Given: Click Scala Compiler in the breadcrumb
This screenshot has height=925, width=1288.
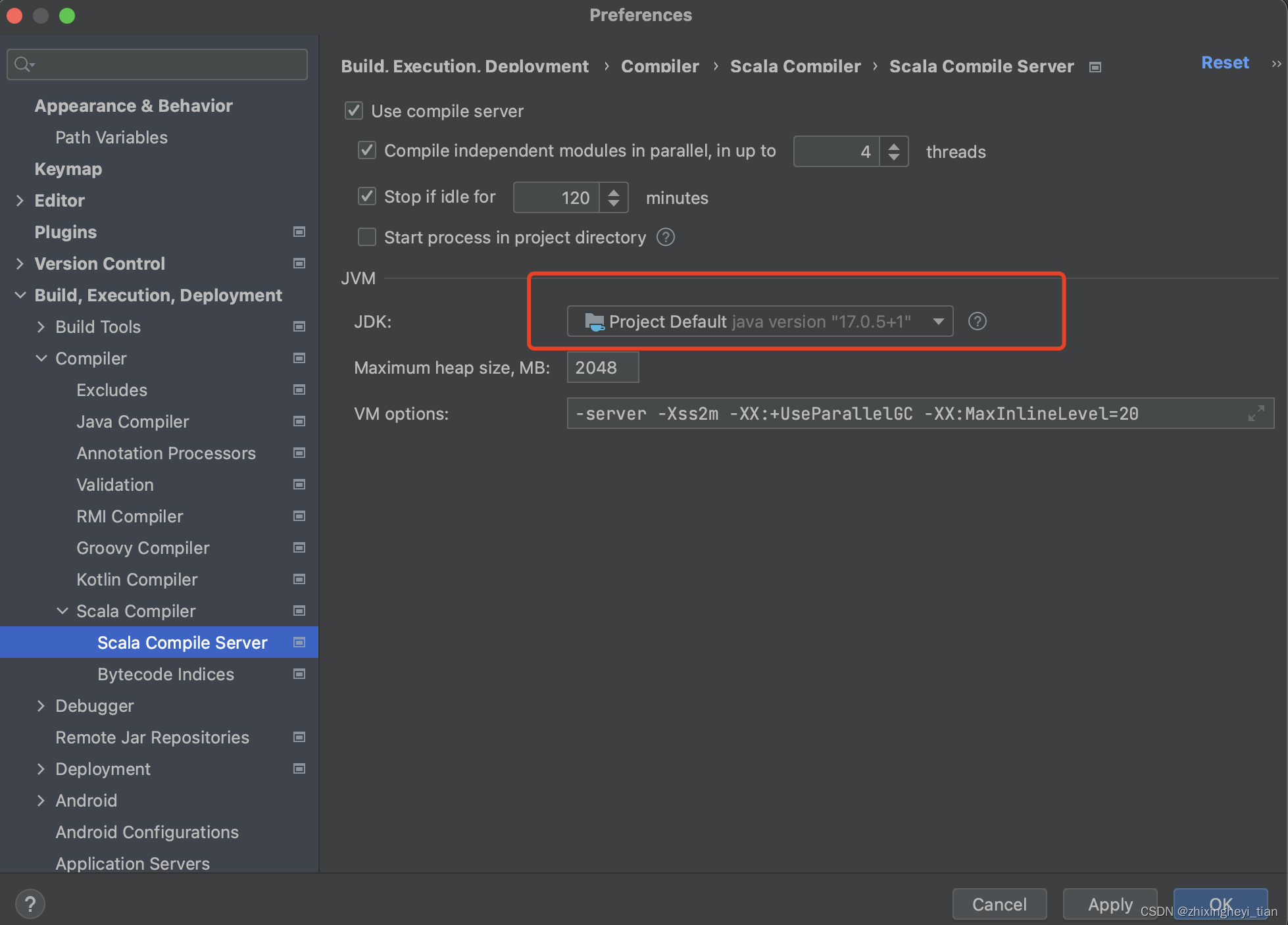Looking at the screenshot, I should pos(795,66).
